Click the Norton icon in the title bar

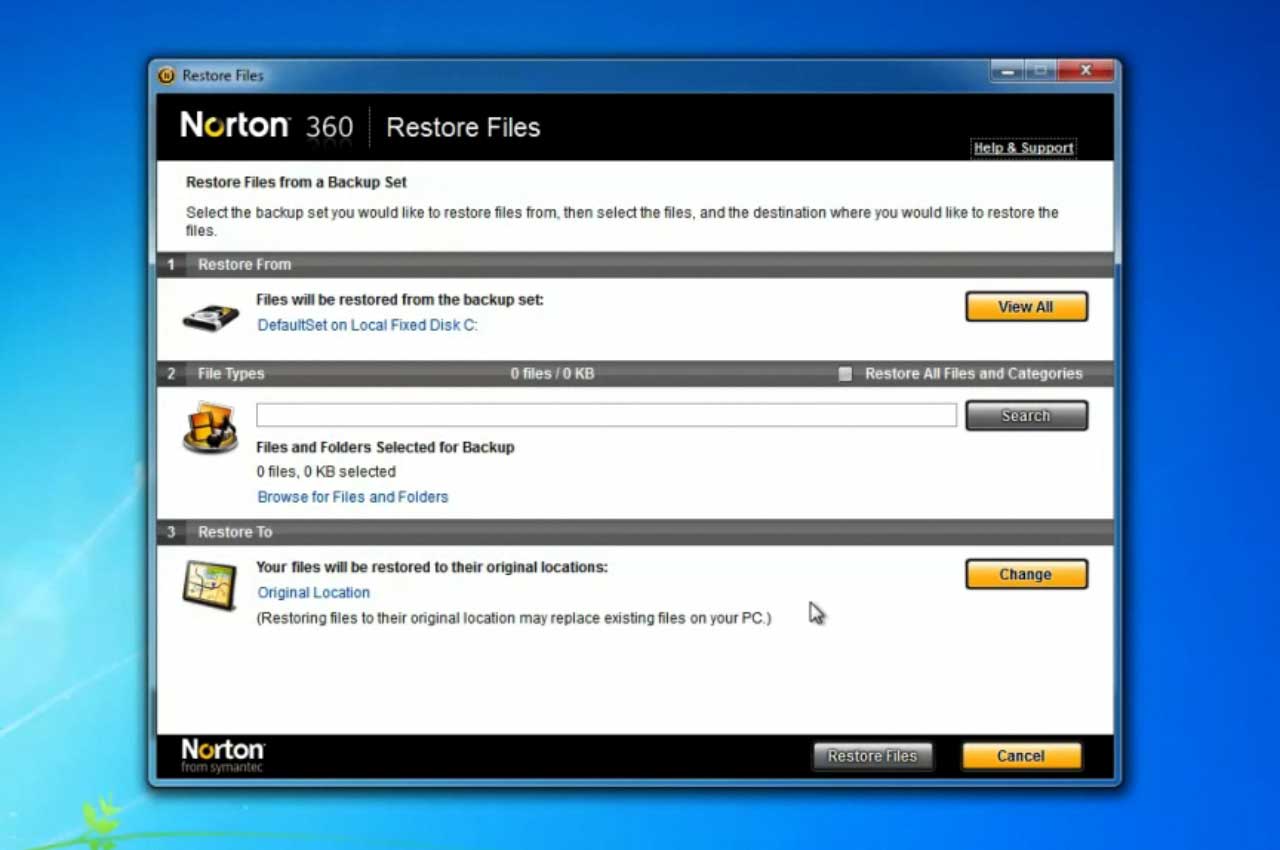(x=167, y=76)
